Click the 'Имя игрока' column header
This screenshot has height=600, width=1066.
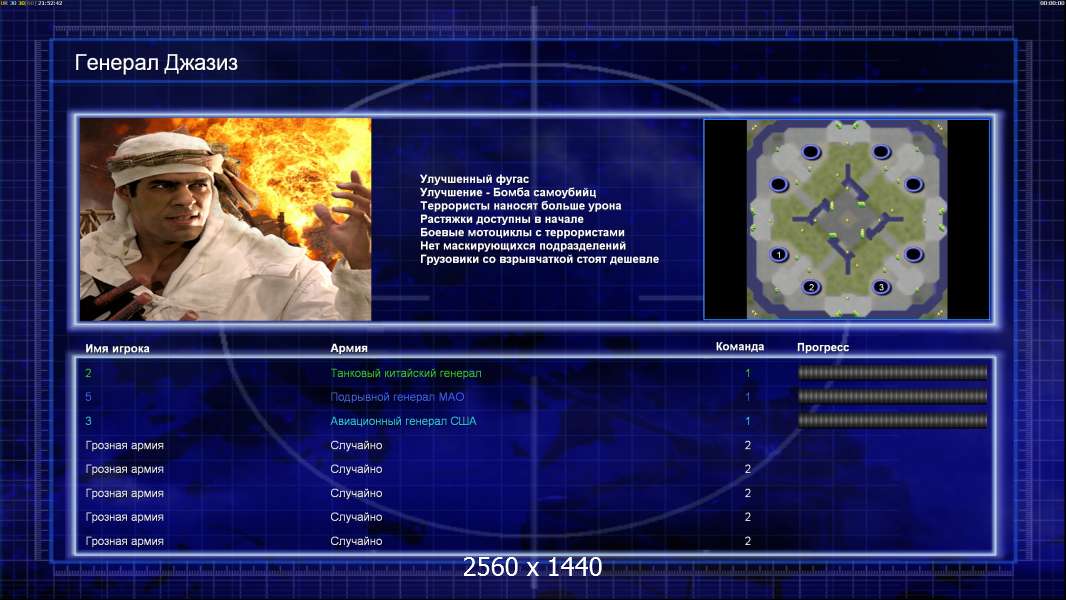pos(117,348)
